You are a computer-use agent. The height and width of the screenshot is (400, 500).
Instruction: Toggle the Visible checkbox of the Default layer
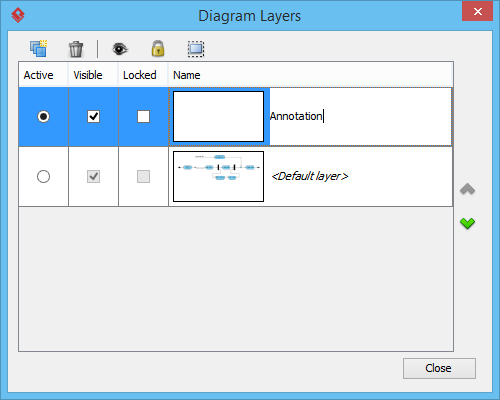(x=93, y=176)
